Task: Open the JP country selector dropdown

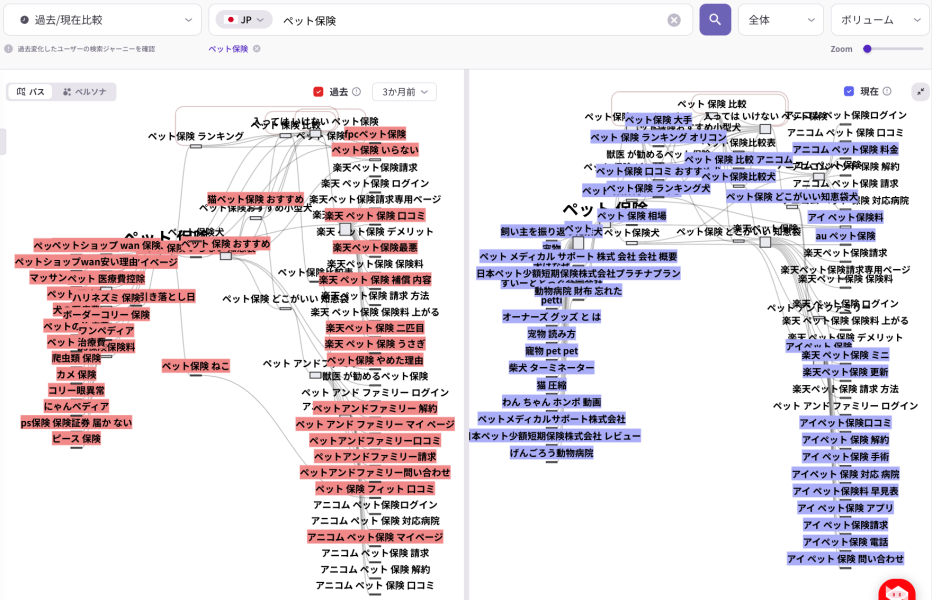Action: pos(244,20)
